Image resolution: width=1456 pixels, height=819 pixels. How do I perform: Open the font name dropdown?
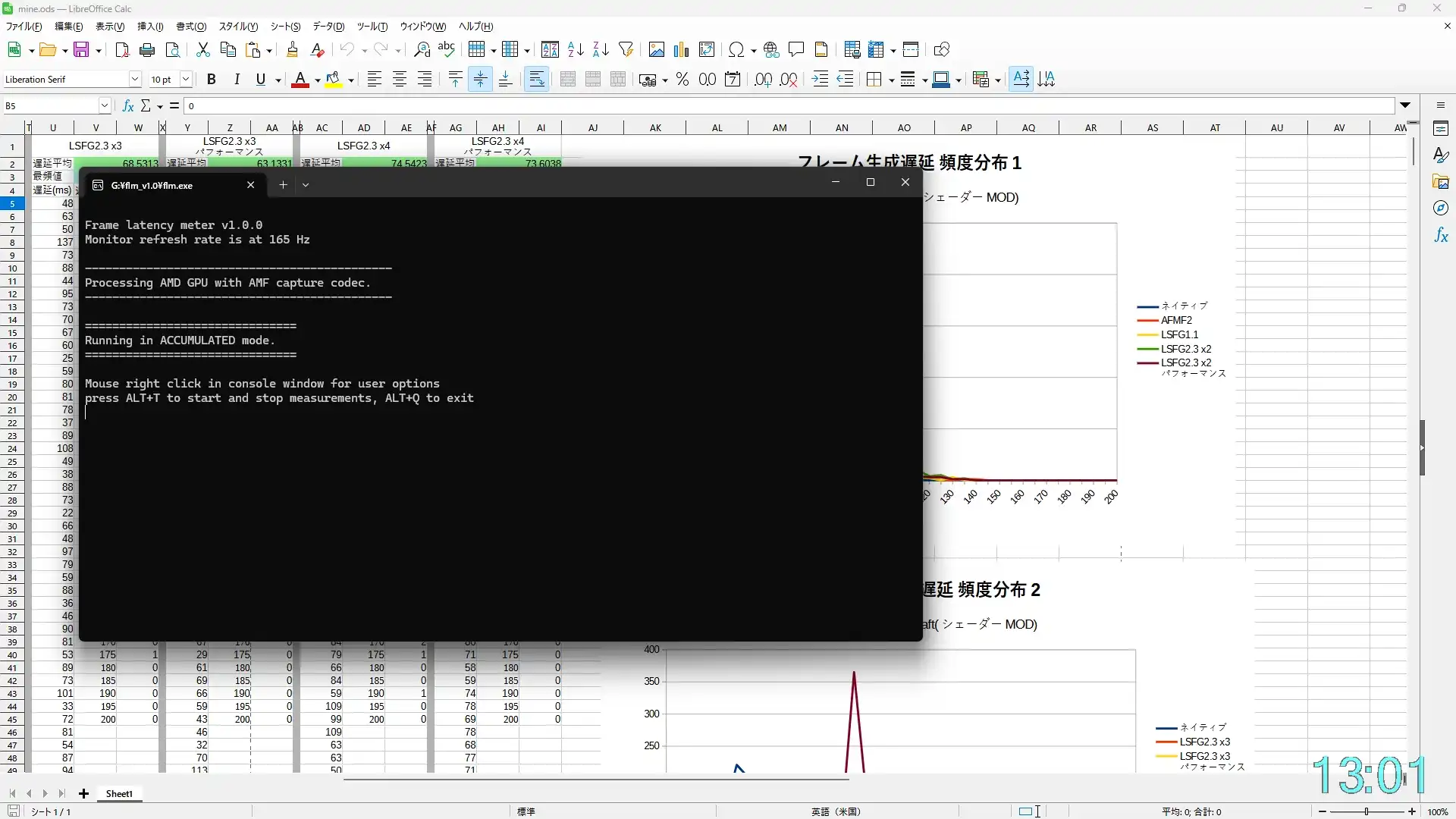(135, 79)
